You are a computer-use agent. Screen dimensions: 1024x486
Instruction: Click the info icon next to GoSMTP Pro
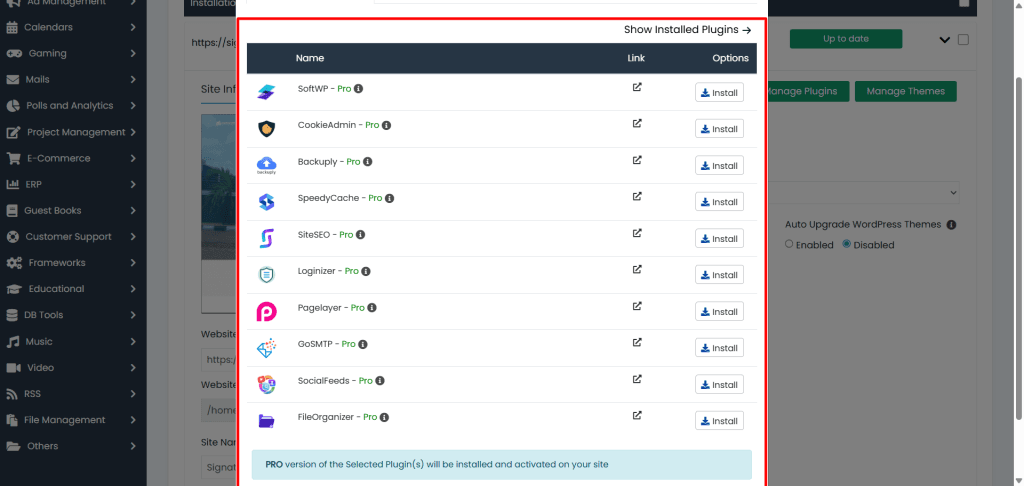[363, 344]
